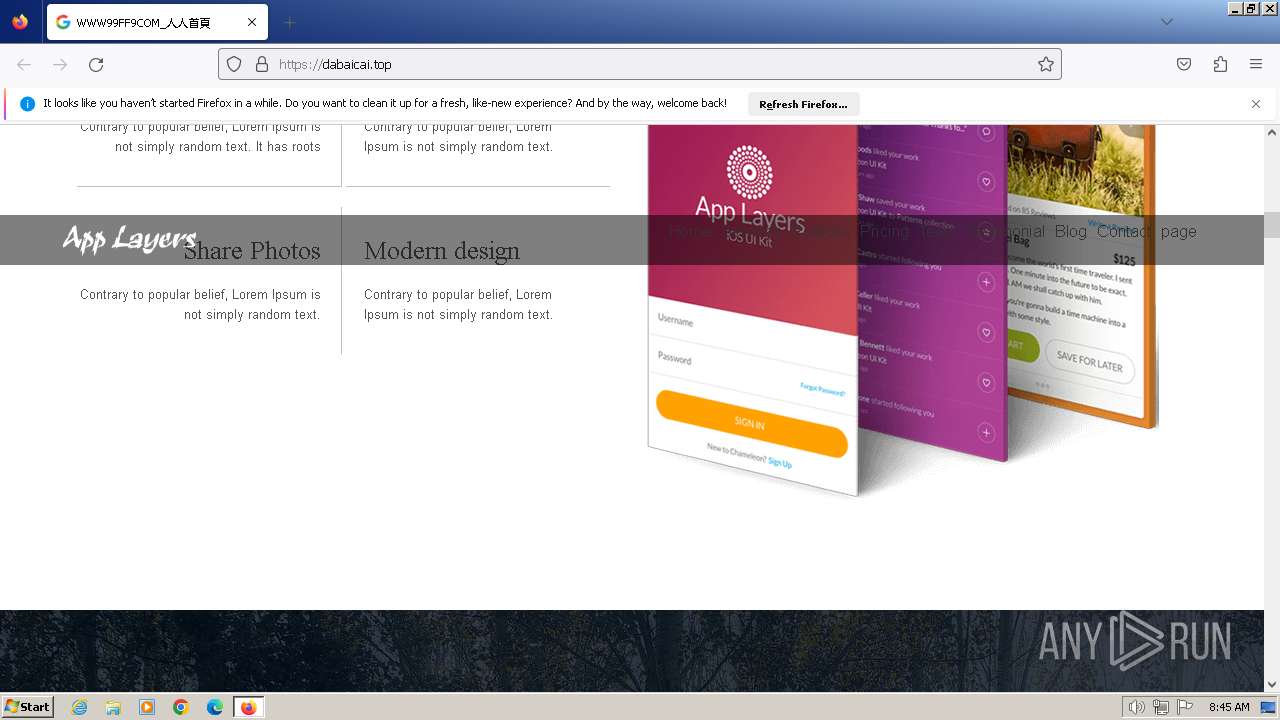This screenshot has height=720, width=1280.
Task: Open a new tab with plus
Action: pos(289,22)
